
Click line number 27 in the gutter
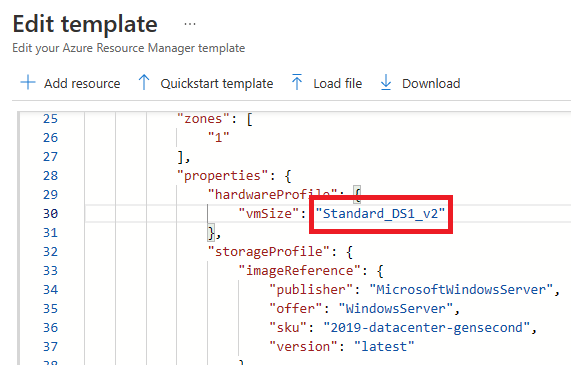click(50, 157)
